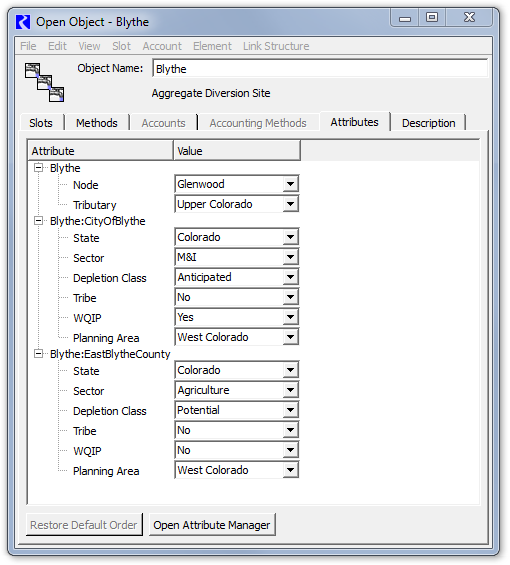
Task: Click the Attribute column header
Action: click(x=100, y=151)
